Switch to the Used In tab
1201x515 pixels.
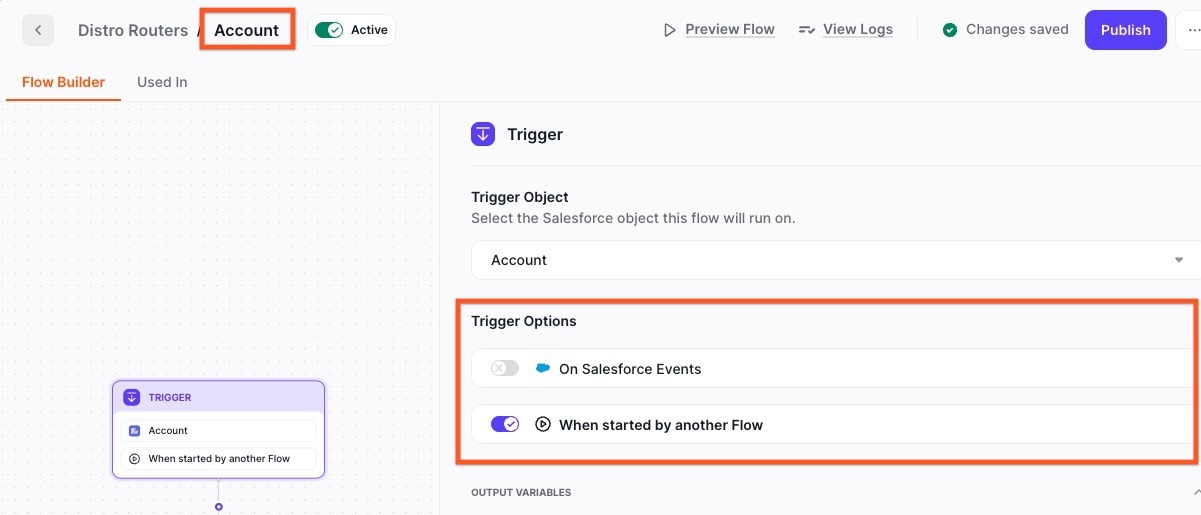click(162, 82)
